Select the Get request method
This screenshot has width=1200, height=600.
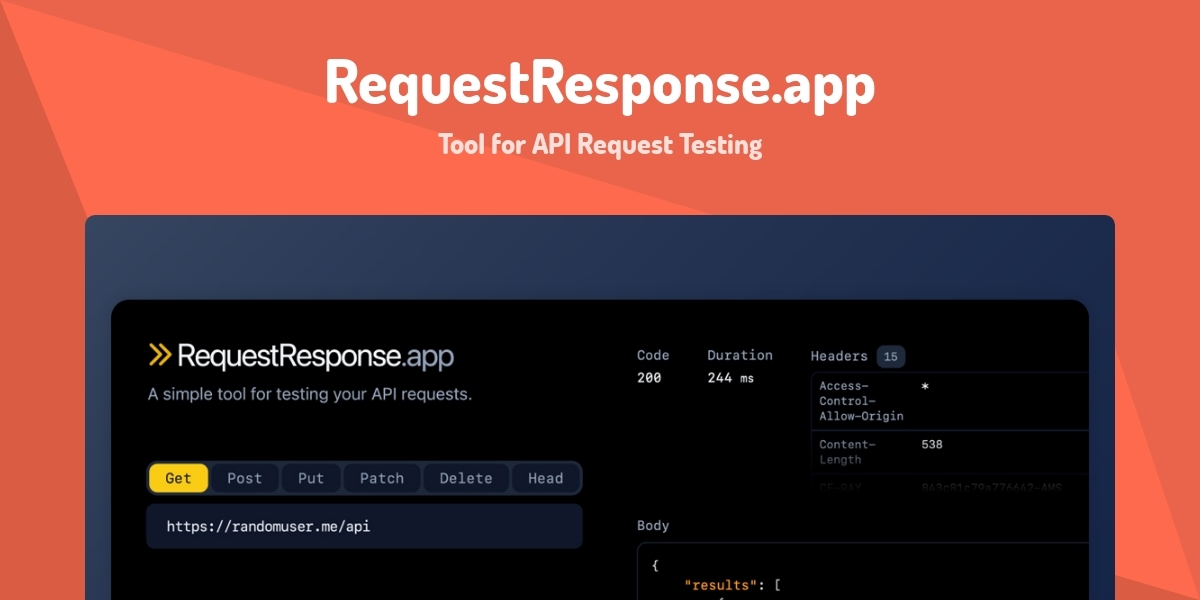click(x=178, y=478)
